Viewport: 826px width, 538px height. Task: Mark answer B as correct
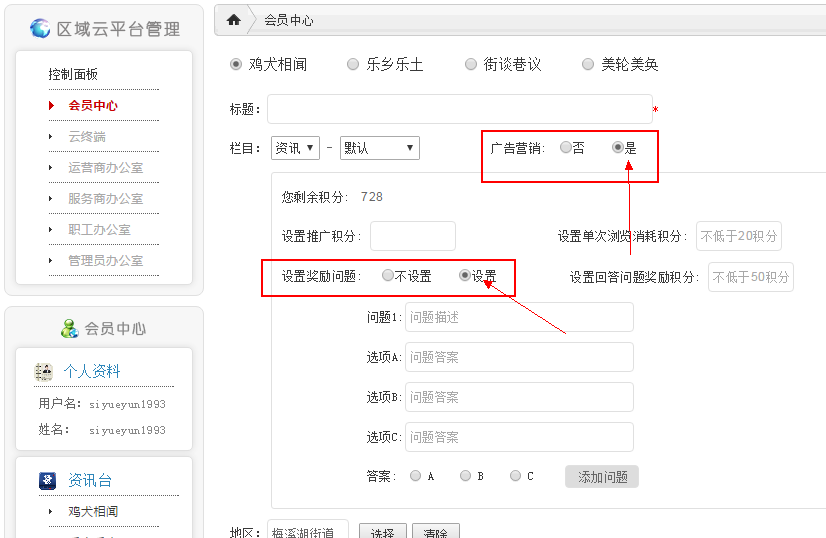click(x=465, y=476)
